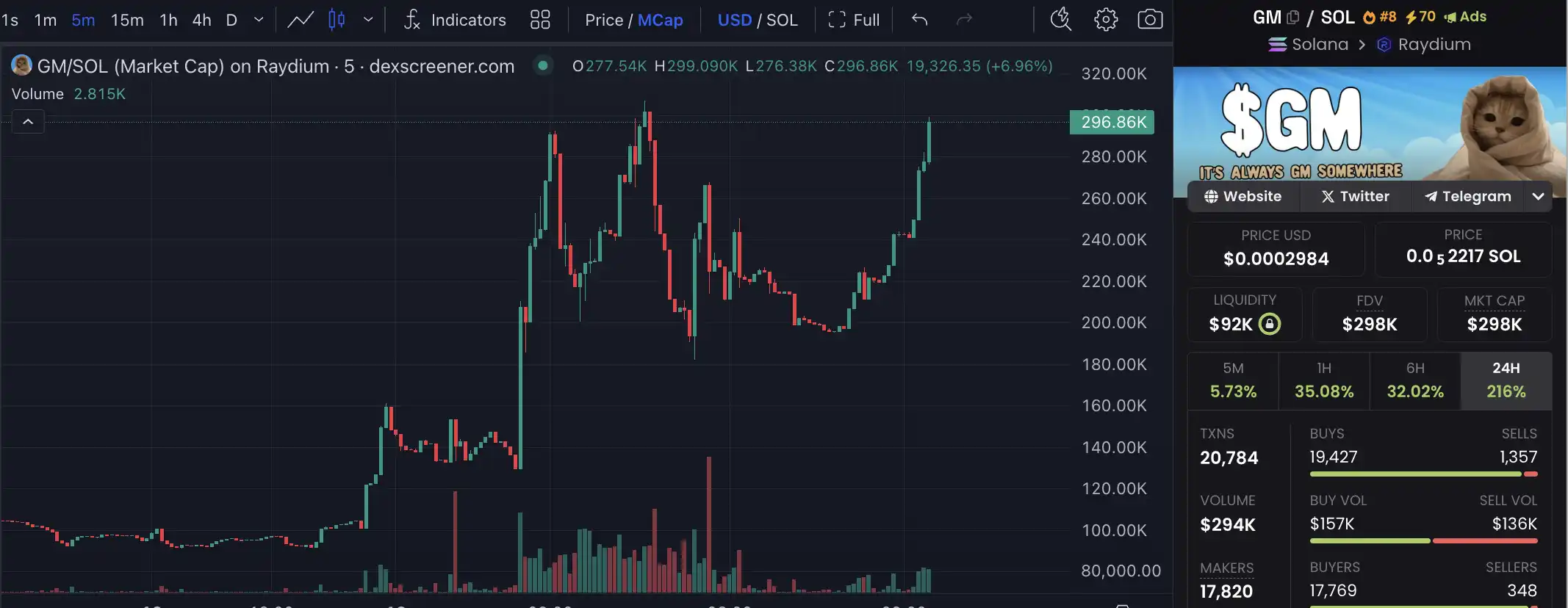Open chart style dropdown arrow
The width and height of the screenshot is (1568, 608).
368,20
